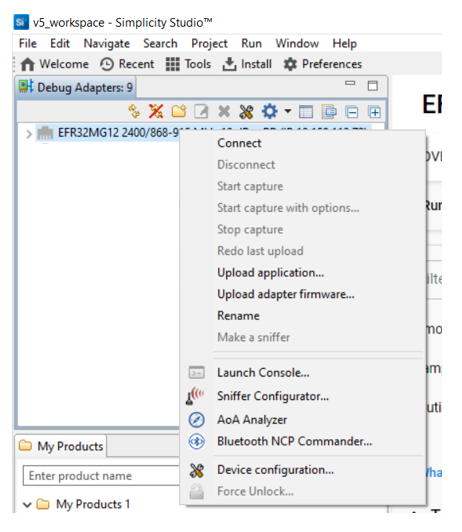Open the Search menu
Image resolution: width=462 pixels, height=532 pixels.
(160, 43)
